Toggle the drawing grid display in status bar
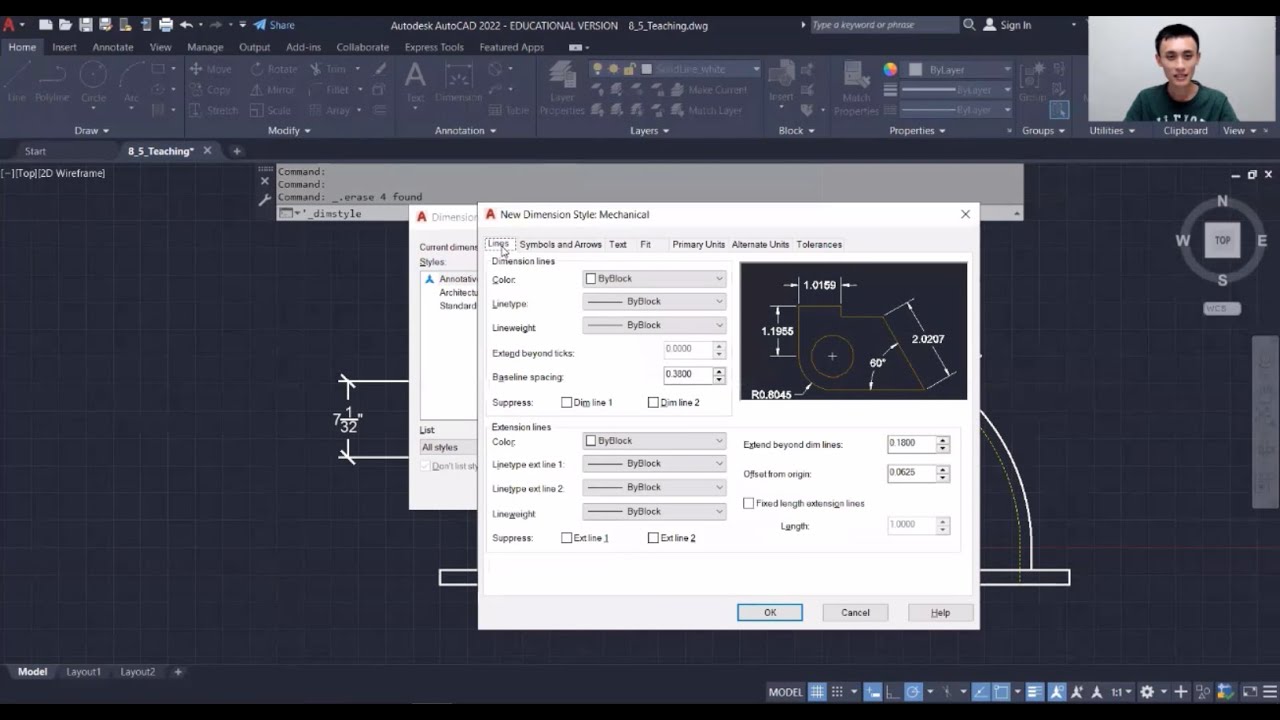This screenshot has width=1280, height=720. coord(817,692)
